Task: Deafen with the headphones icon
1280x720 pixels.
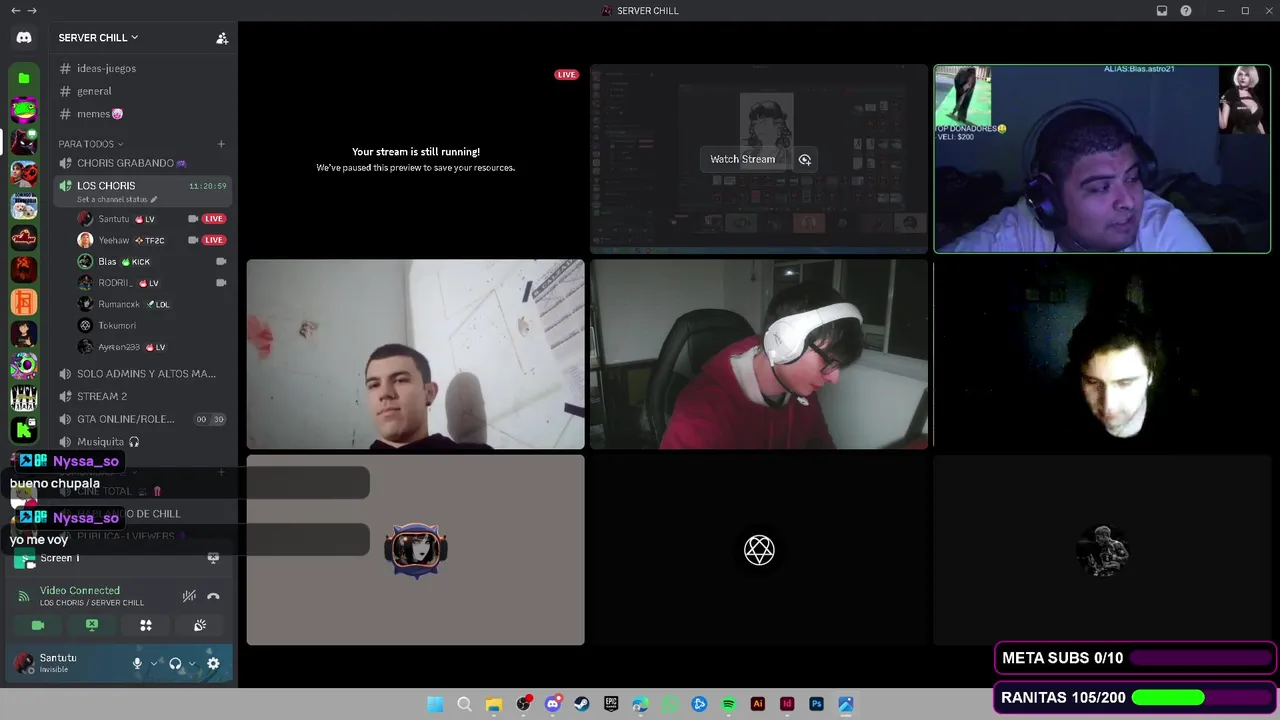Action: [175, 663]
